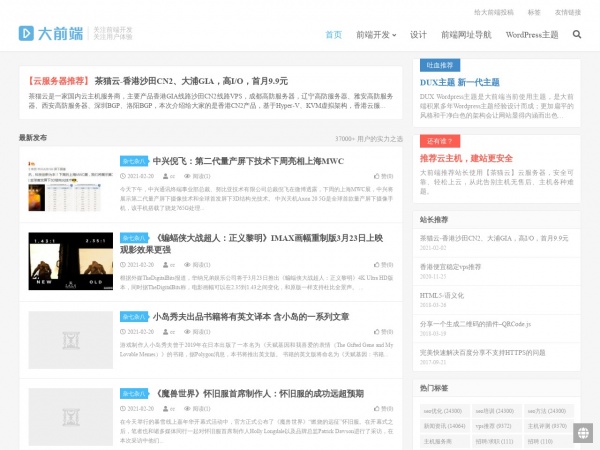
Task: Click 杂七杂八 tag on 蝙蝠侠大战超人 article
Action: point(134,238)
